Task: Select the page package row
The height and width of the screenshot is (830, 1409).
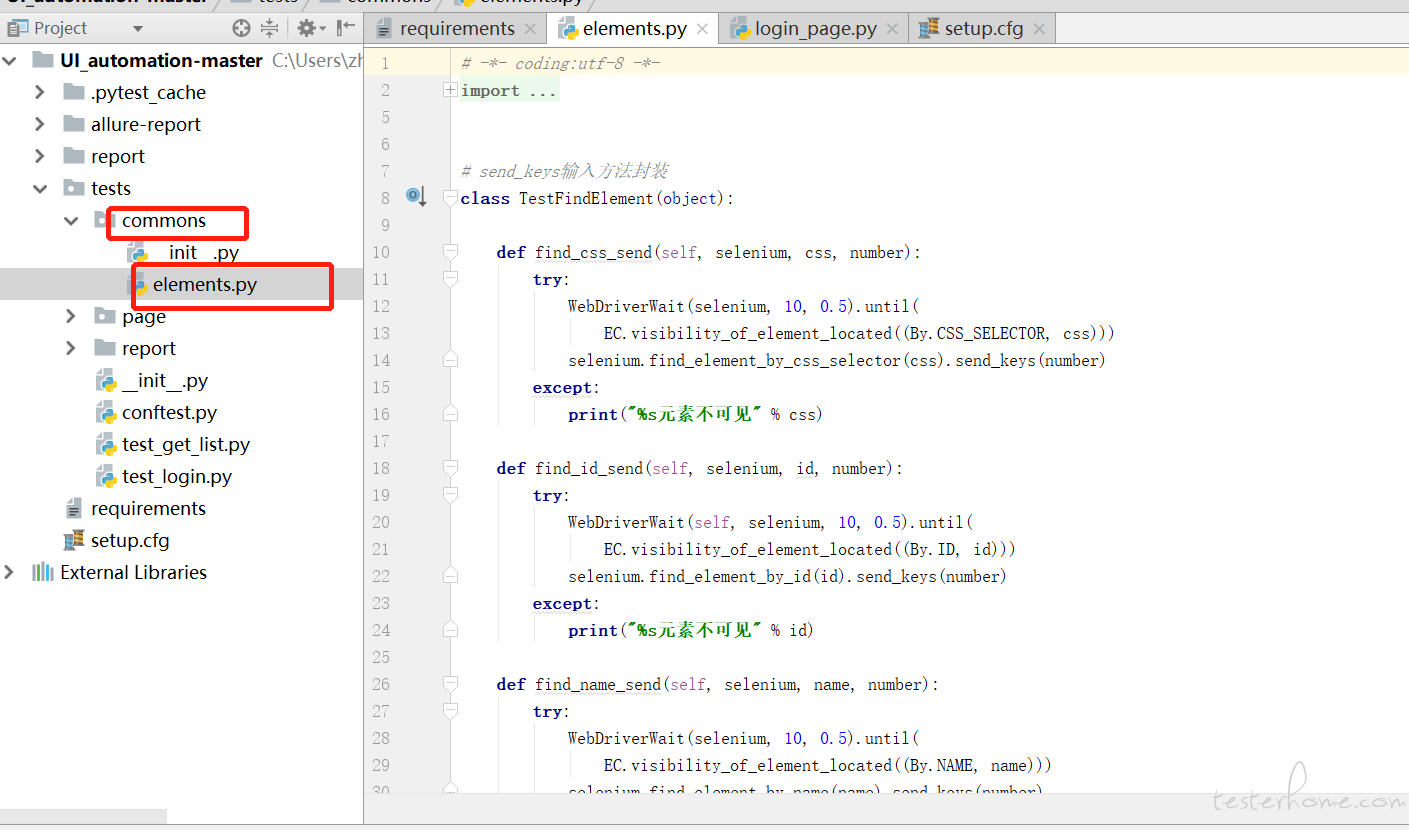Action: click(181, 316)
